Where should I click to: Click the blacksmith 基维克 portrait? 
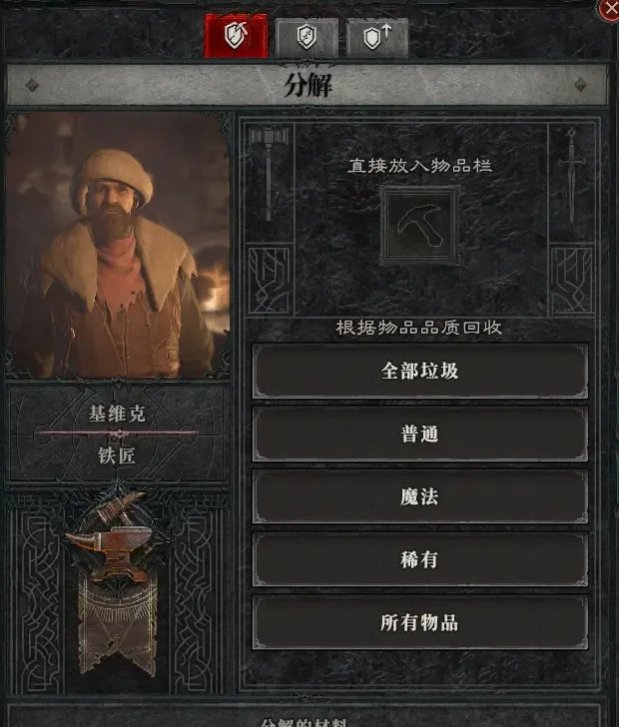point(118,246)
